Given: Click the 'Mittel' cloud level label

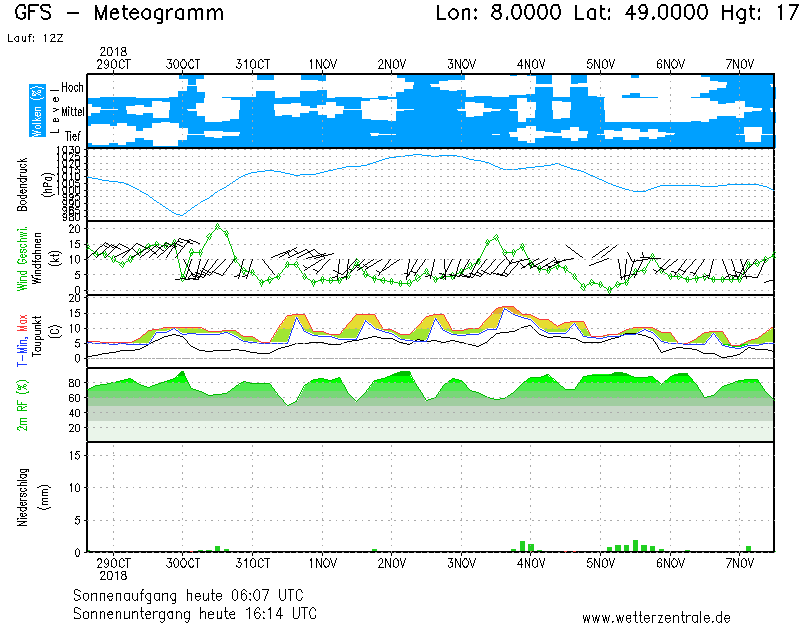Looking at the screenshot, I should click(72, 111).
